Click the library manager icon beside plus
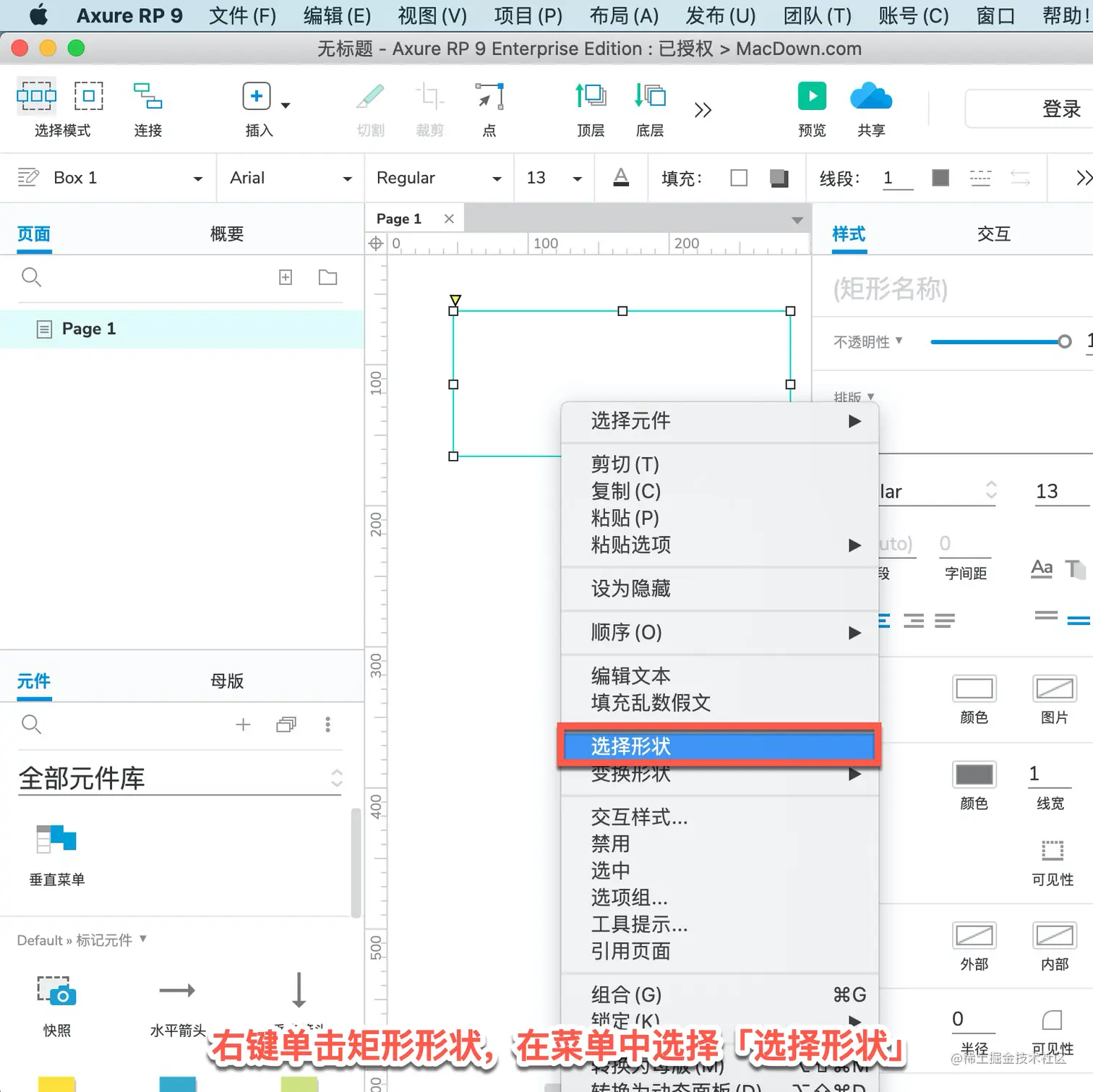Image resolution: width=1093 pixels, height=1092 pixels. point(286,725)
